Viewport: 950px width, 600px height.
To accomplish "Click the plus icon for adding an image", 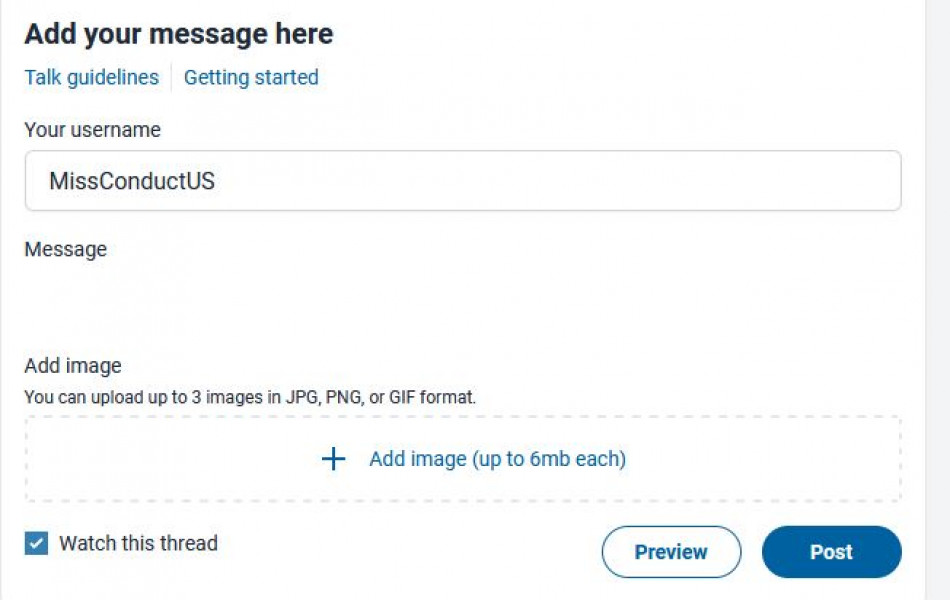I will [333, 459].
